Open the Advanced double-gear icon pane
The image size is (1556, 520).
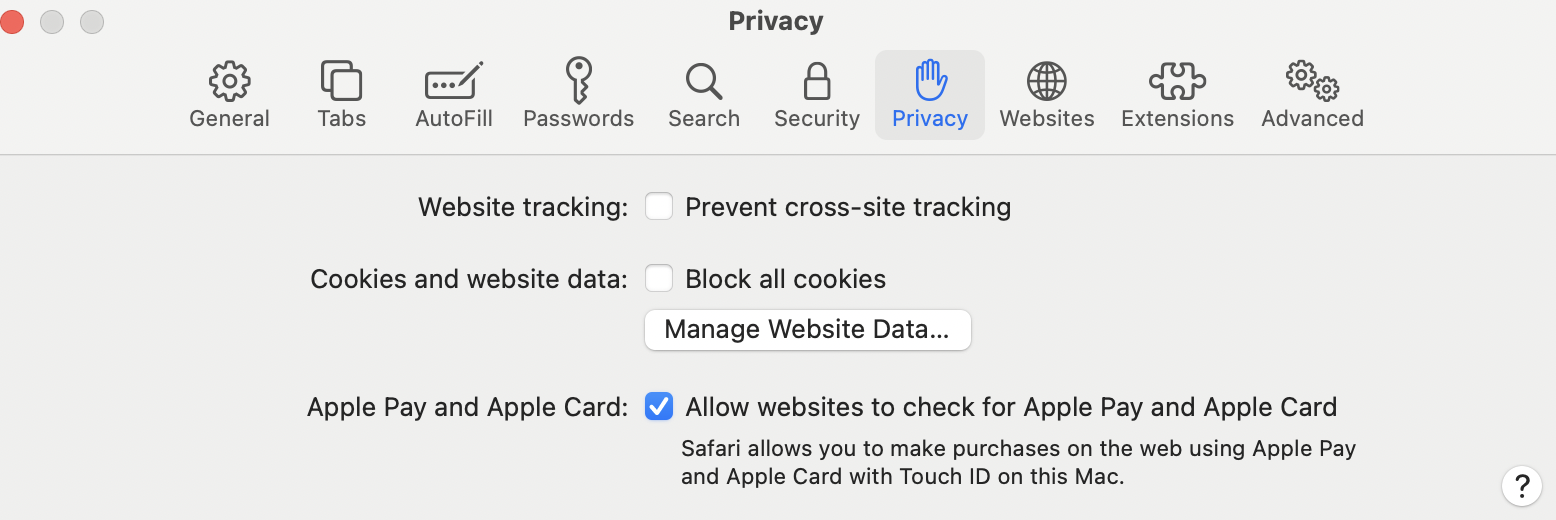[1312, 81]
